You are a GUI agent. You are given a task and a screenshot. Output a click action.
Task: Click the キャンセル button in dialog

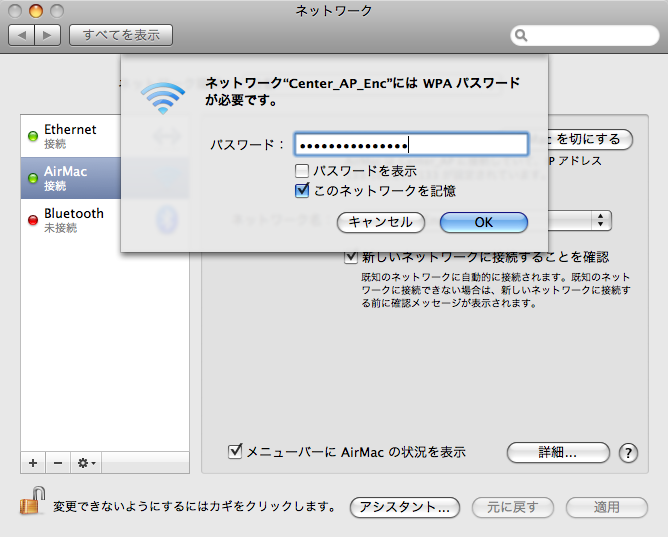[x=381, y=222]
